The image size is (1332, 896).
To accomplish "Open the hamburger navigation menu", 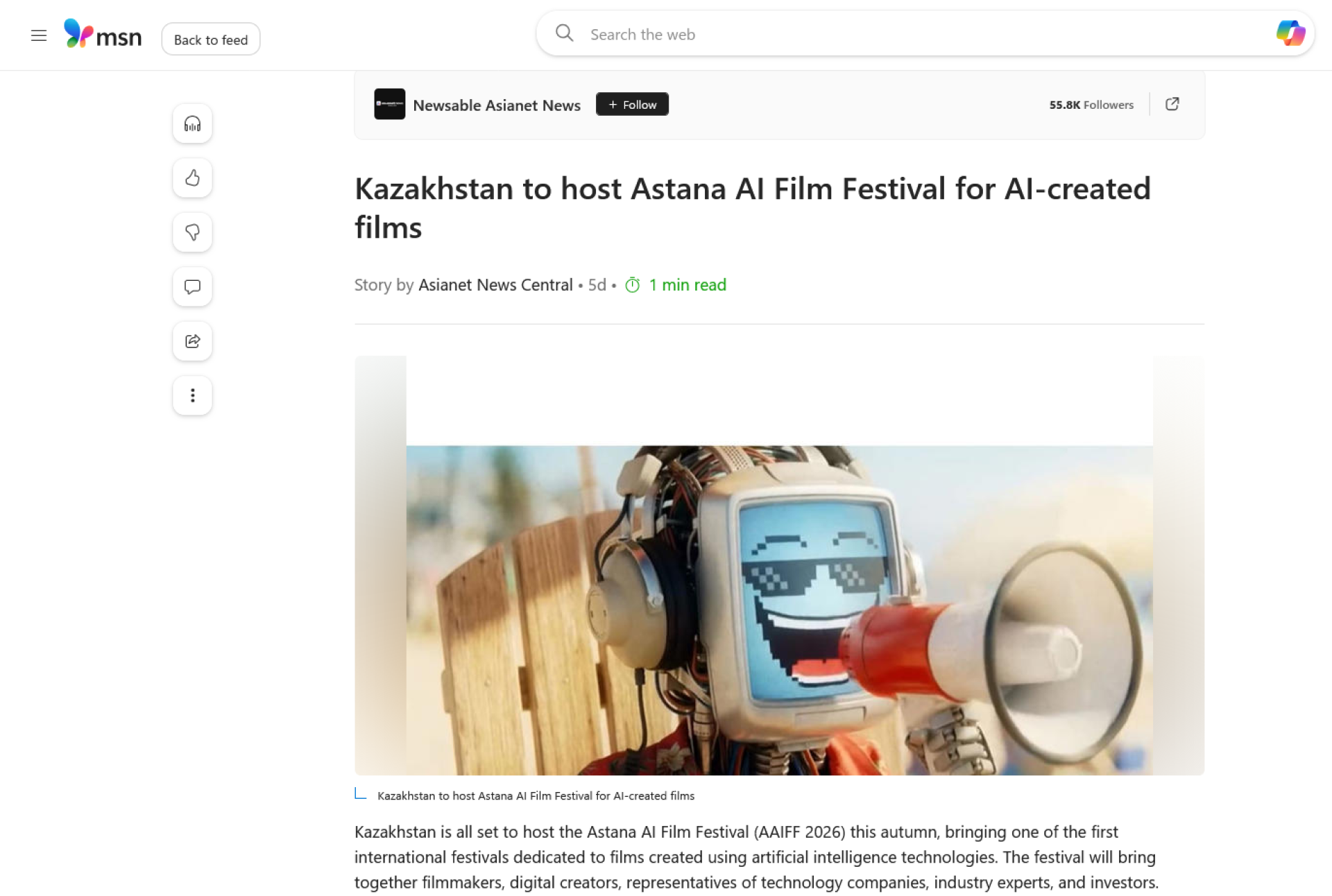I will coord(39,36).
